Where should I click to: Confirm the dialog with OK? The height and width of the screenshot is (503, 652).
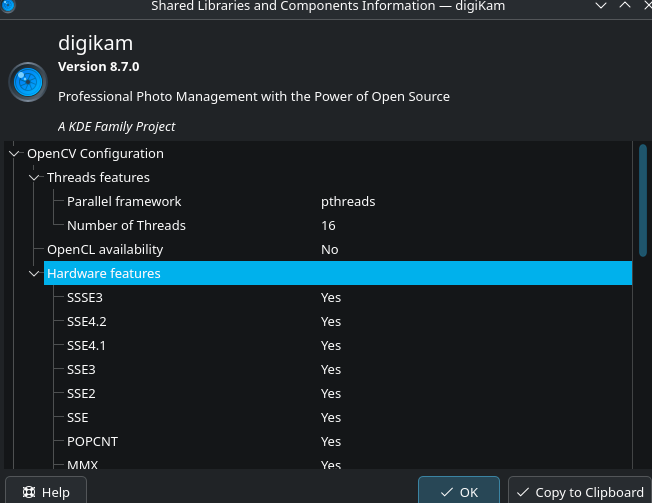click(459, 492)
